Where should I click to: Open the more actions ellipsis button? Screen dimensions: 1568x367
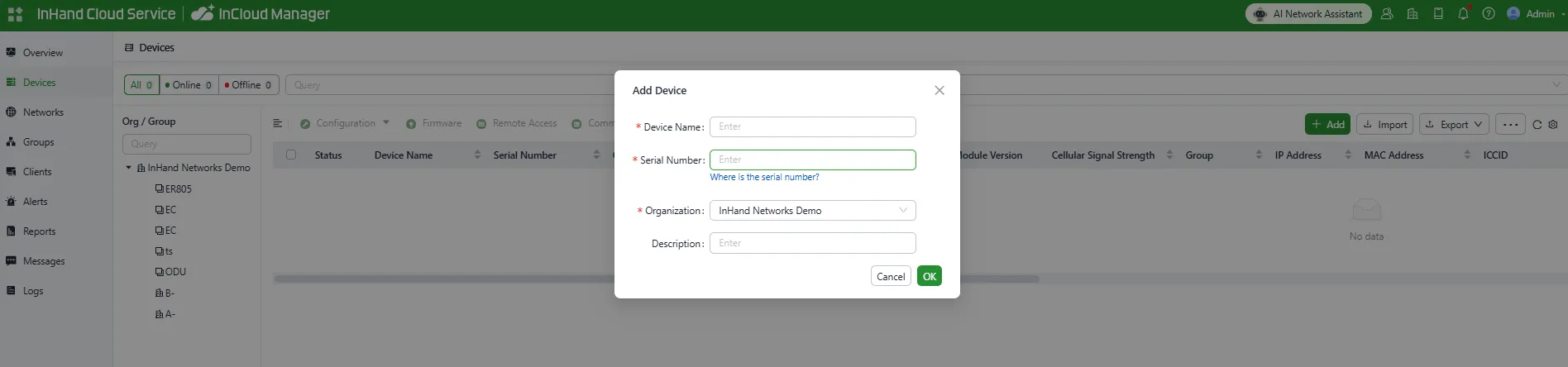click(x=1510, y=124)
